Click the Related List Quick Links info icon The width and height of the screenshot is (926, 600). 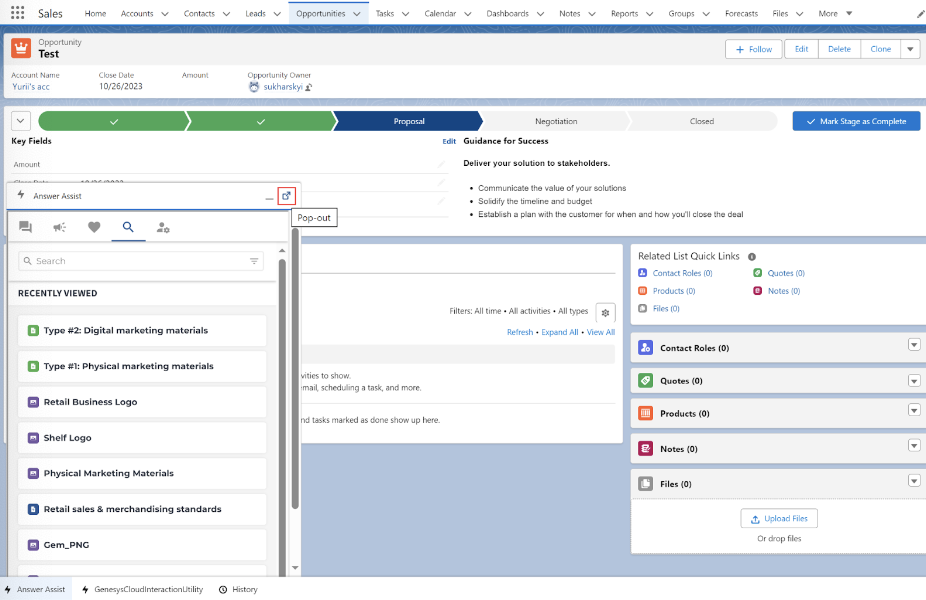[752, 257]
